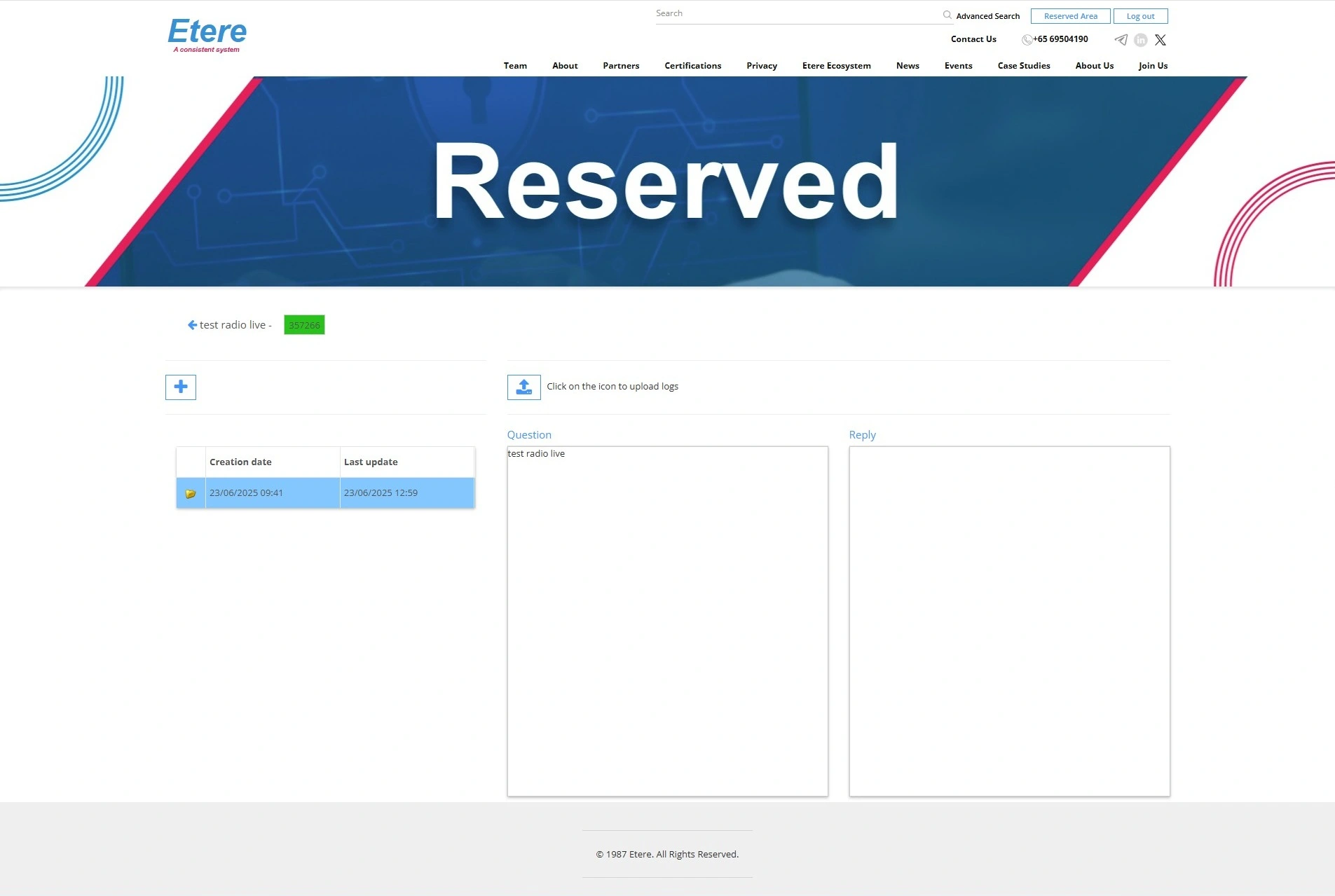Click inside the Reply text area

pyautogui.click(x=1009, y=621)
